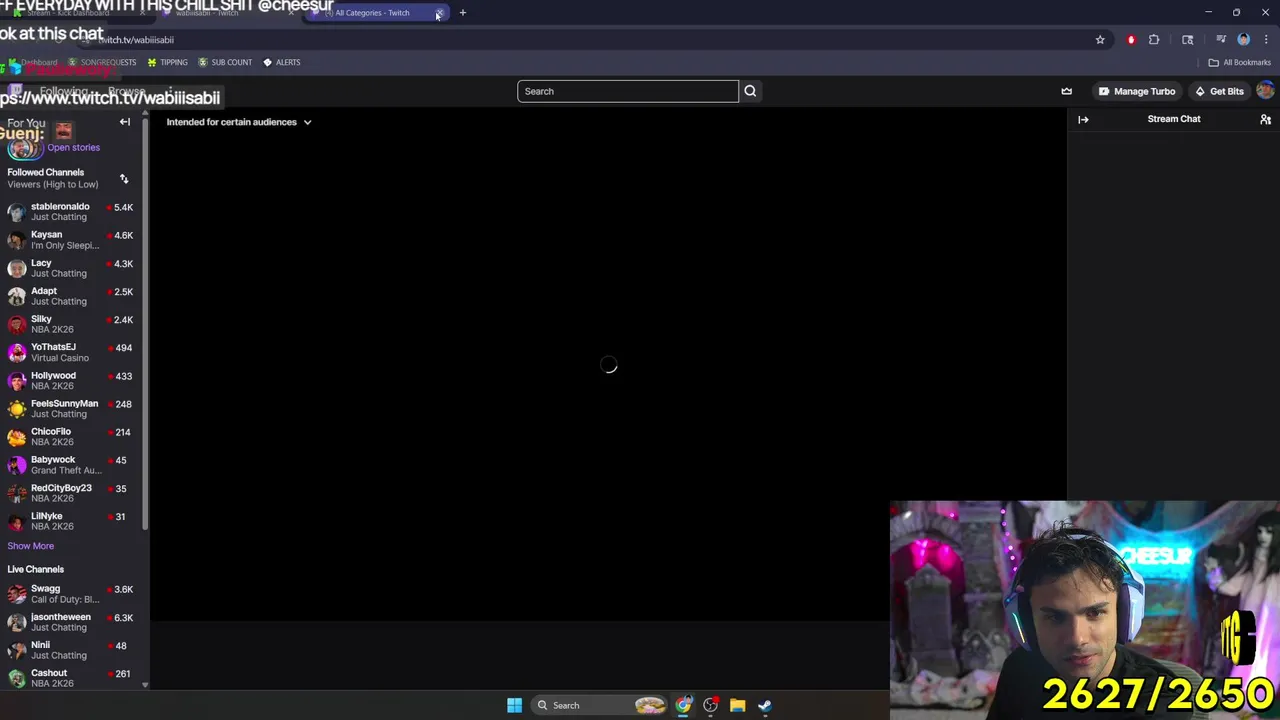Collapse the left sidebar arrow
This screenshot has height=720, width=1280.
tap(125, 122)
